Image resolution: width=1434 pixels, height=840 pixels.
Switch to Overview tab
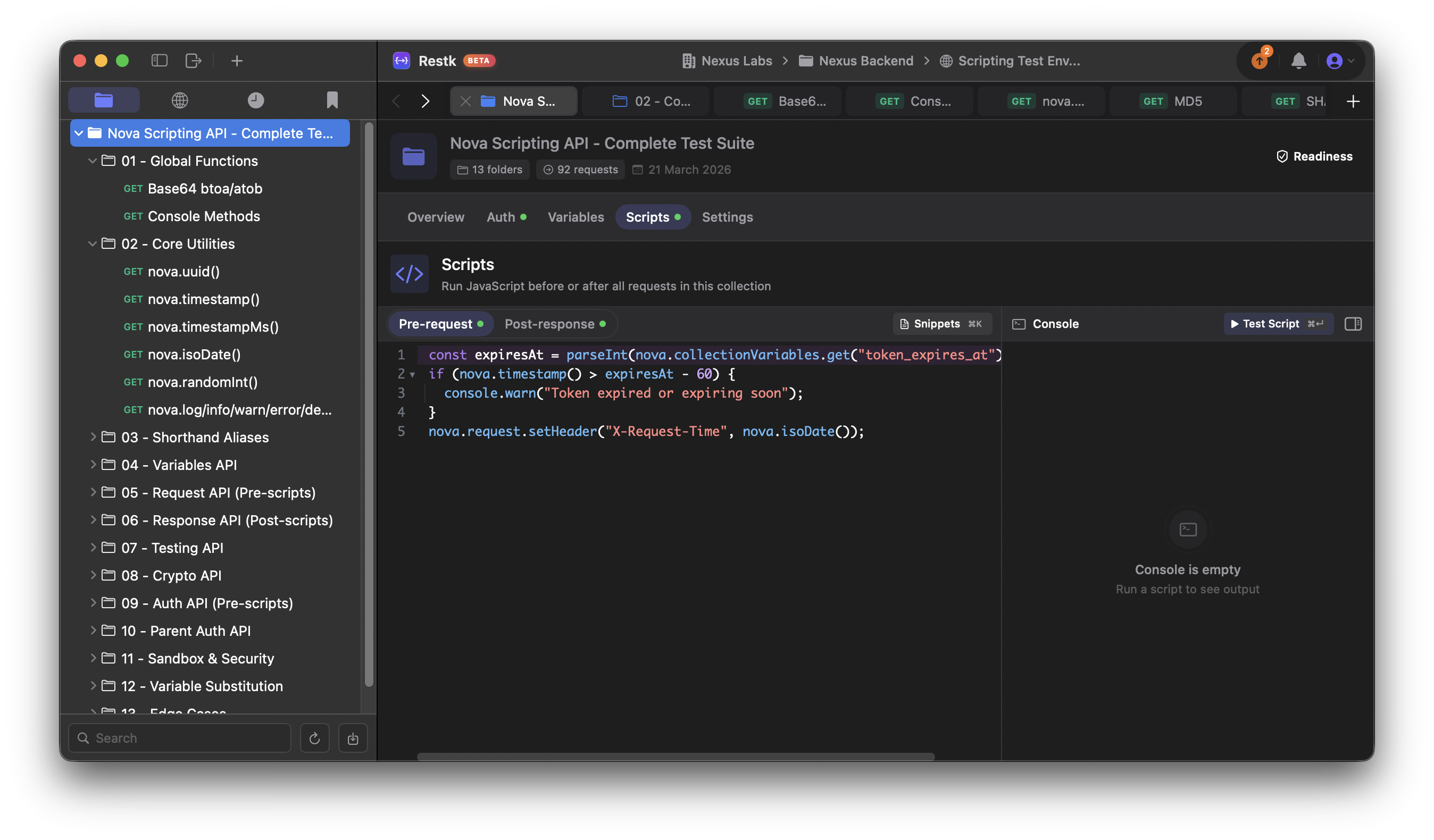[x=436, y=217]
